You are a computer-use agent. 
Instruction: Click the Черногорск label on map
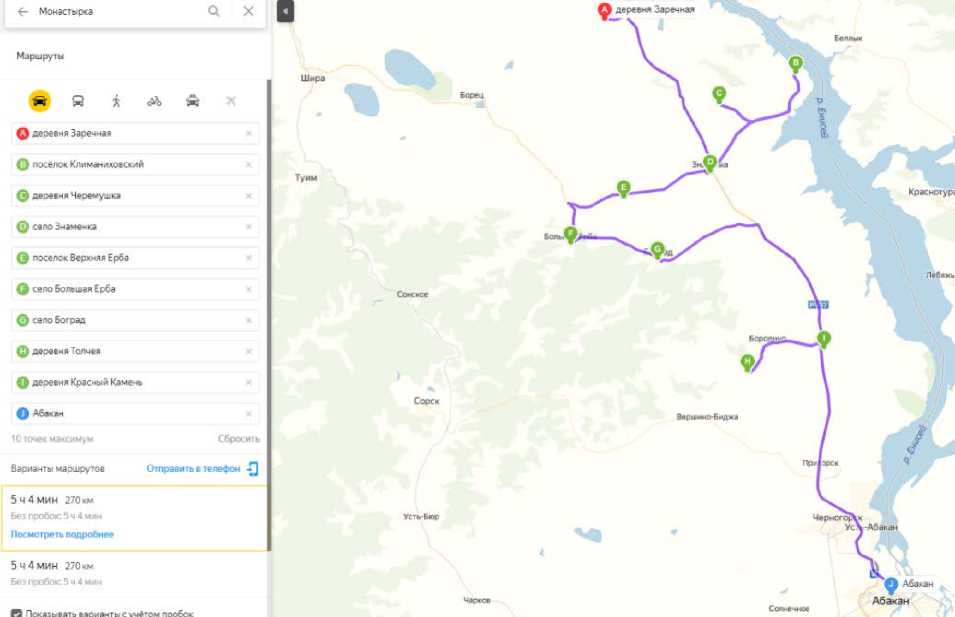837,517
